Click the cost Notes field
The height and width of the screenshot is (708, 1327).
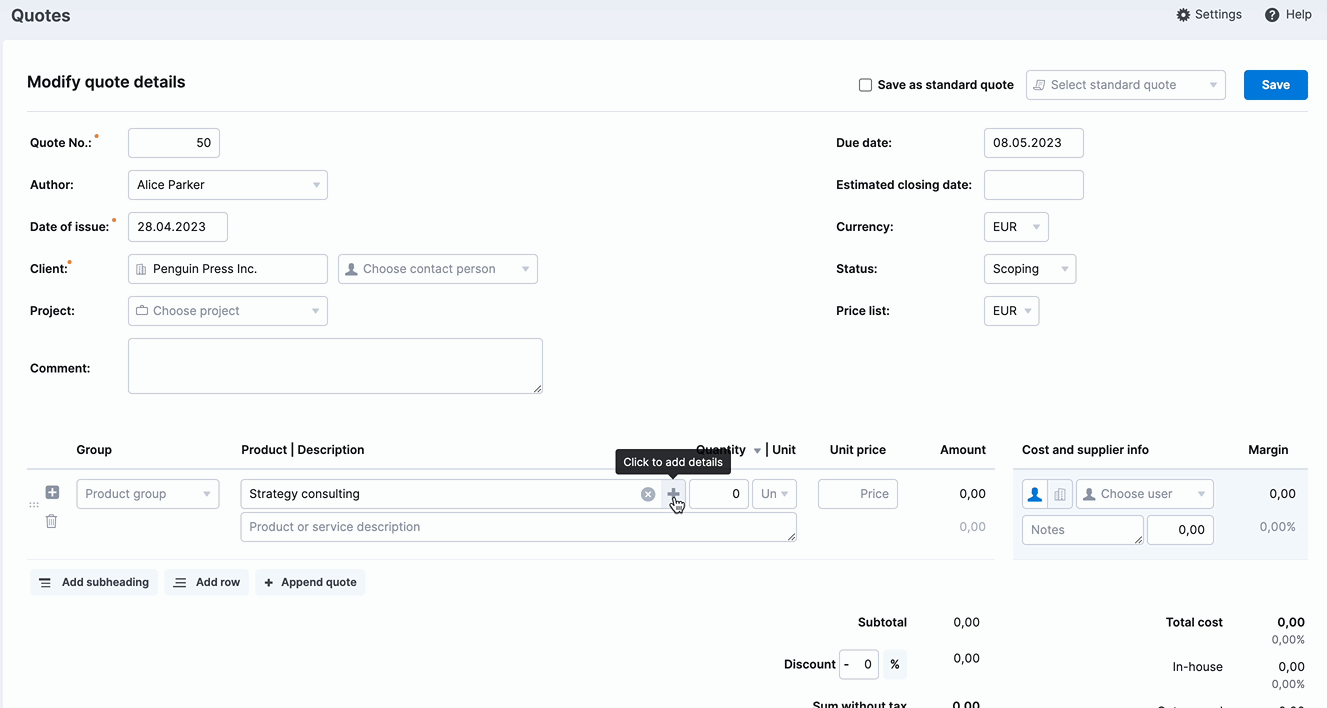tap(1083, 530)
